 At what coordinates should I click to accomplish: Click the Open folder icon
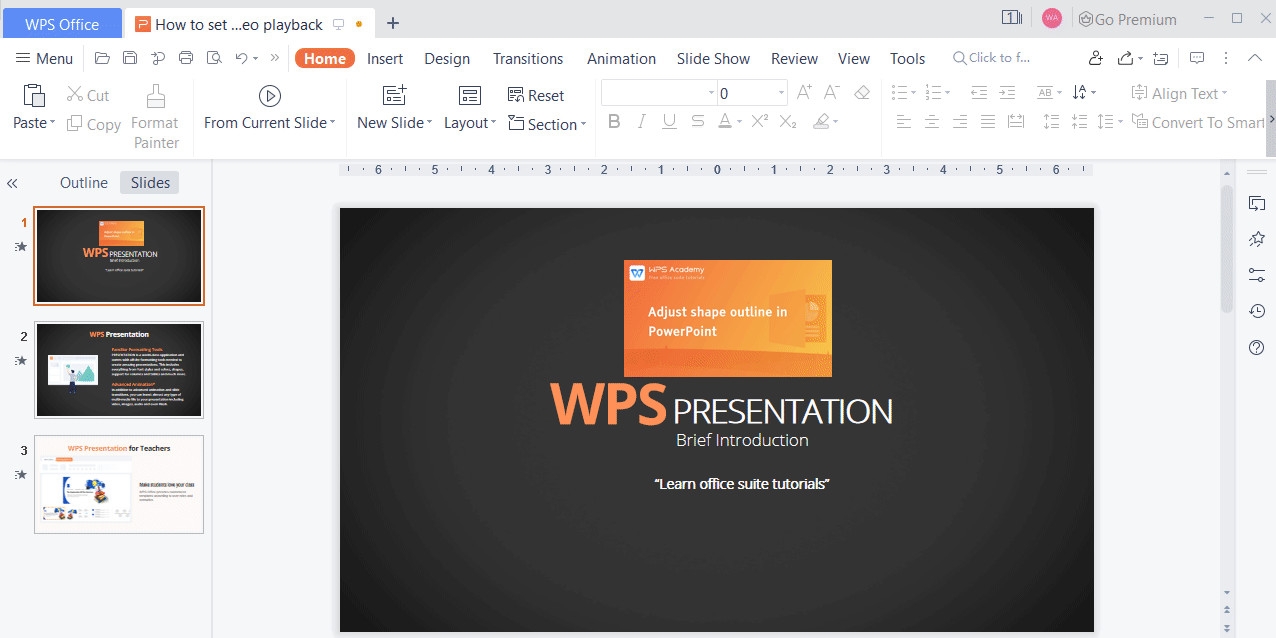click(102, 58)
